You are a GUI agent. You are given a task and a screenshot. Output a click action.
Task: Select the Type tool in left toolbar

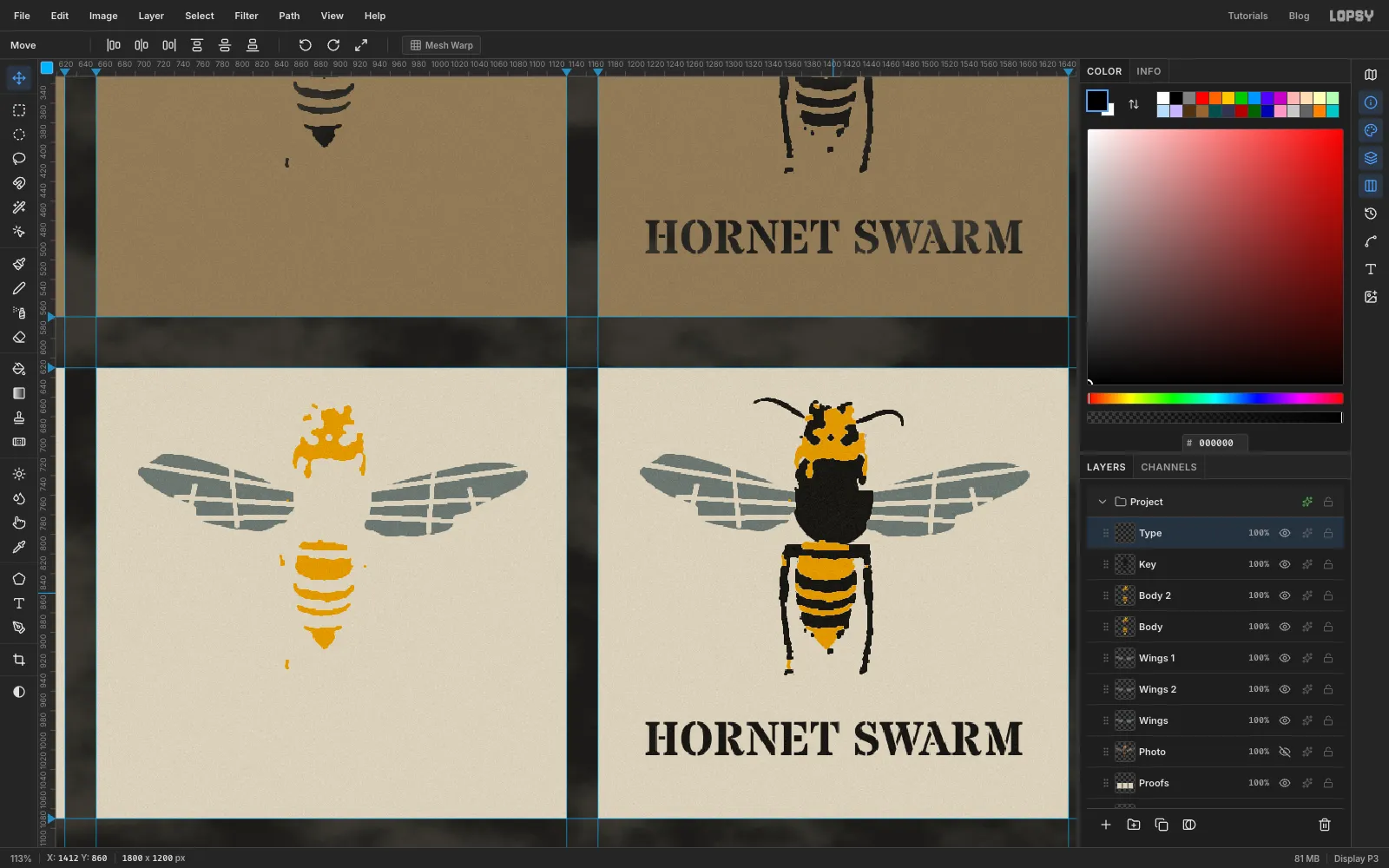18,603
